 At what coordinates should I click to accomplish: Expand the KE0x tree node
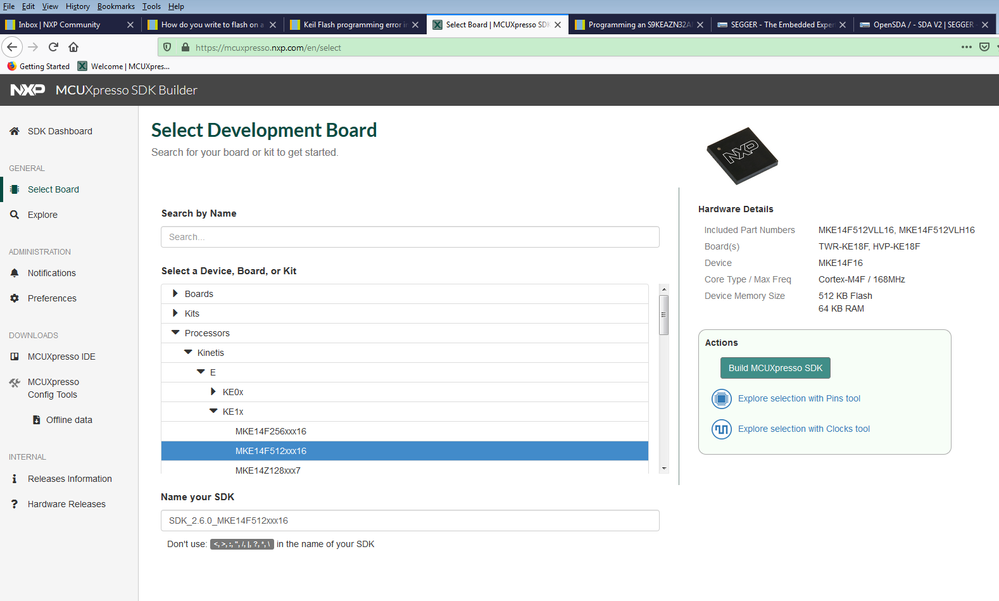[x=213, y=391]
